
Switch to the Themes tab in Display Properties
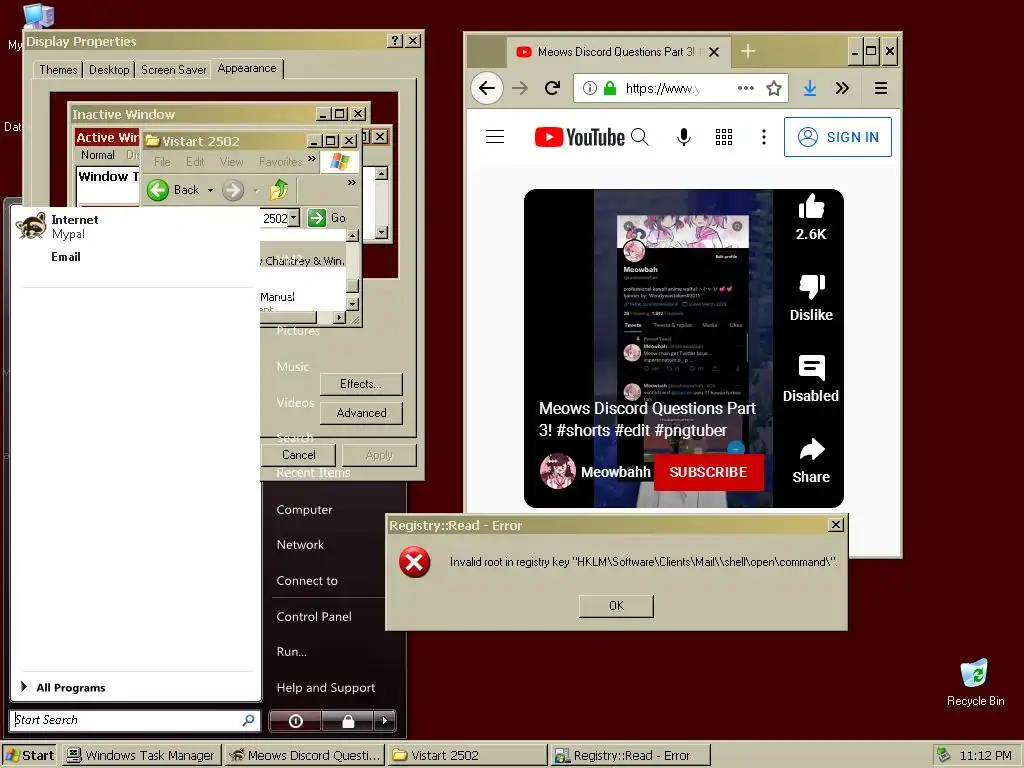pyautogui.click(x=58, y=70)
